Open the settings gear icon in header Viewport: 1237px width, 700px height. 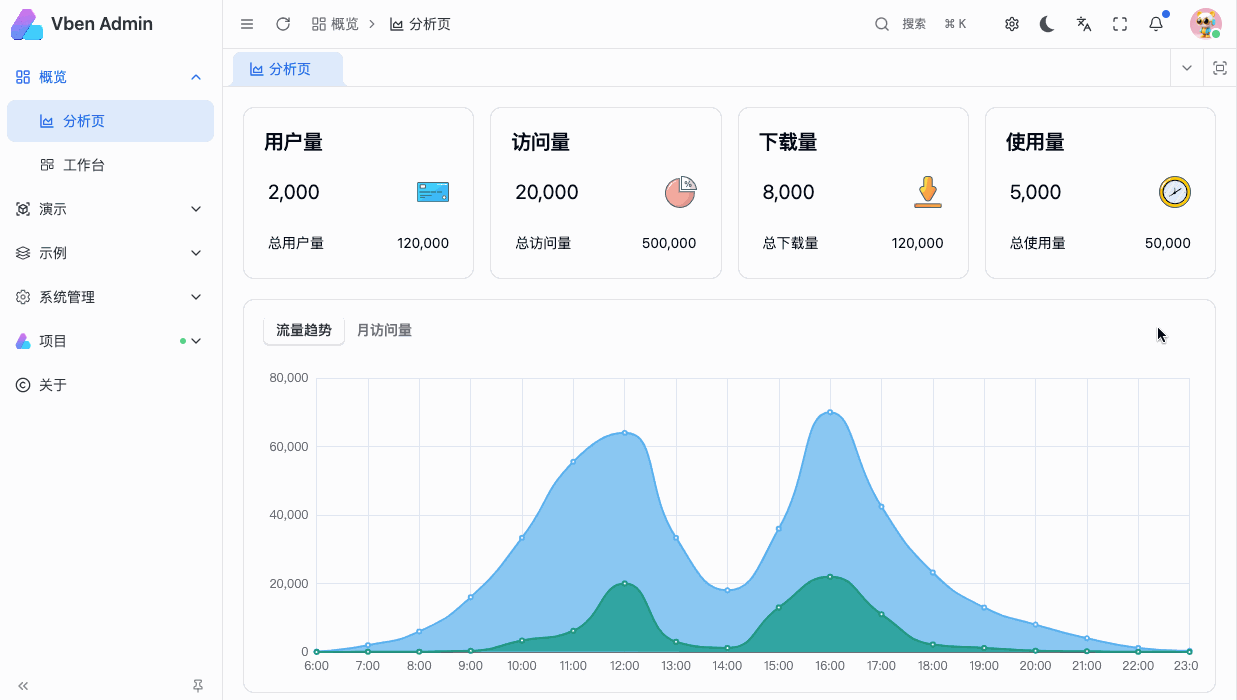(1012, 24)
